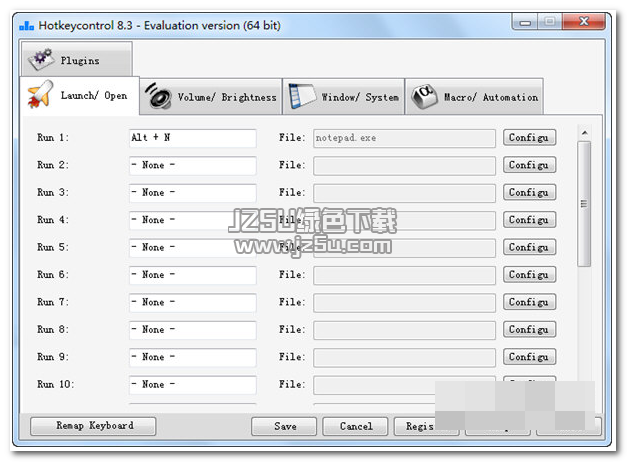Click the Hotkeycontrol title bar app icon
627x462 pixels.
(27, 26)
